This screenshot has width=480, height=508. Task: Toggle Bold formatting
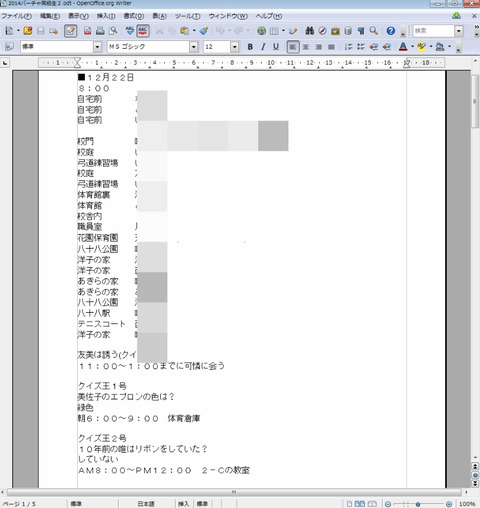click(250, 47)
